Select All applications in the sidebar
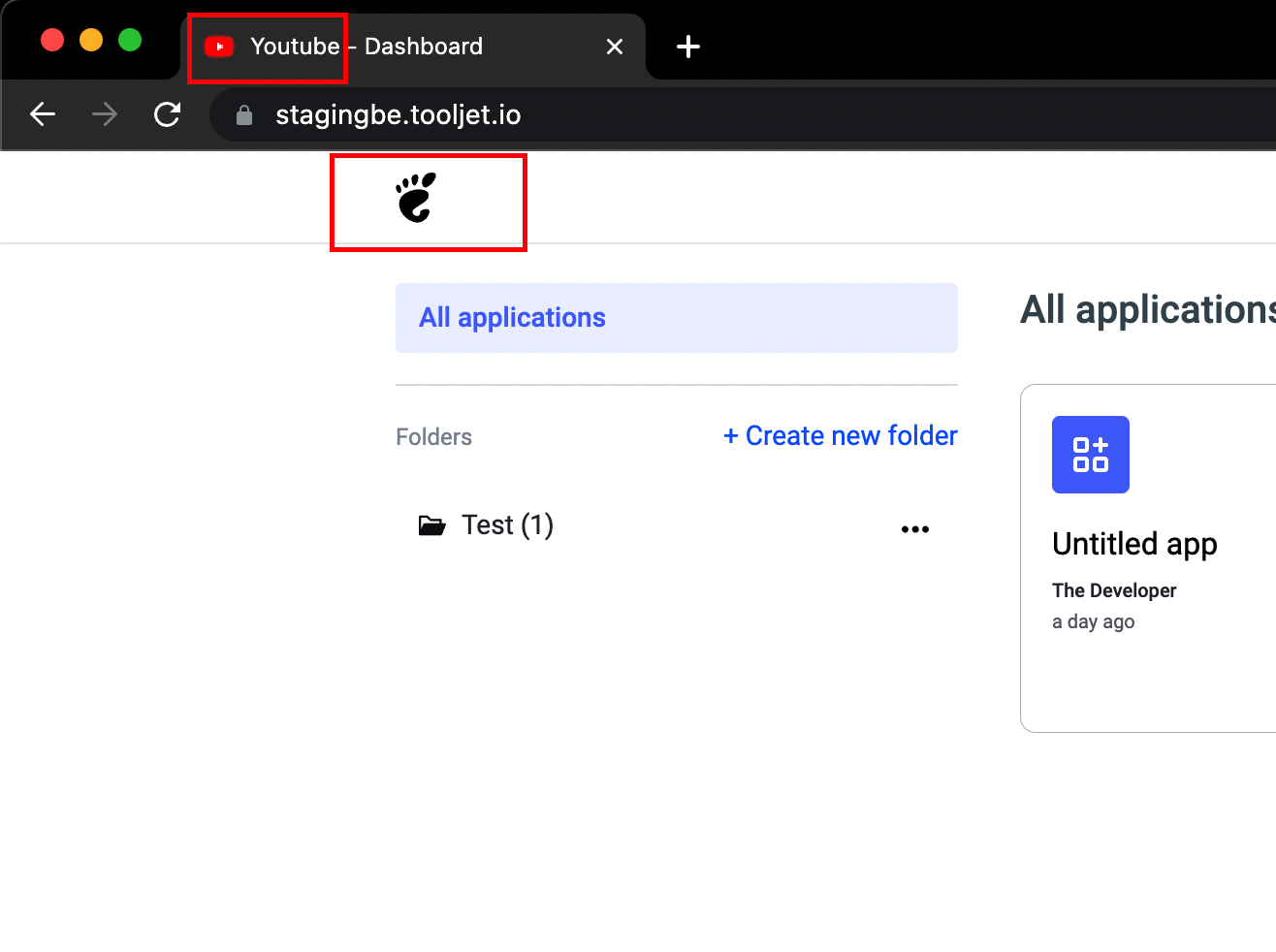The image size is (1276, 952). click(677, 318)
